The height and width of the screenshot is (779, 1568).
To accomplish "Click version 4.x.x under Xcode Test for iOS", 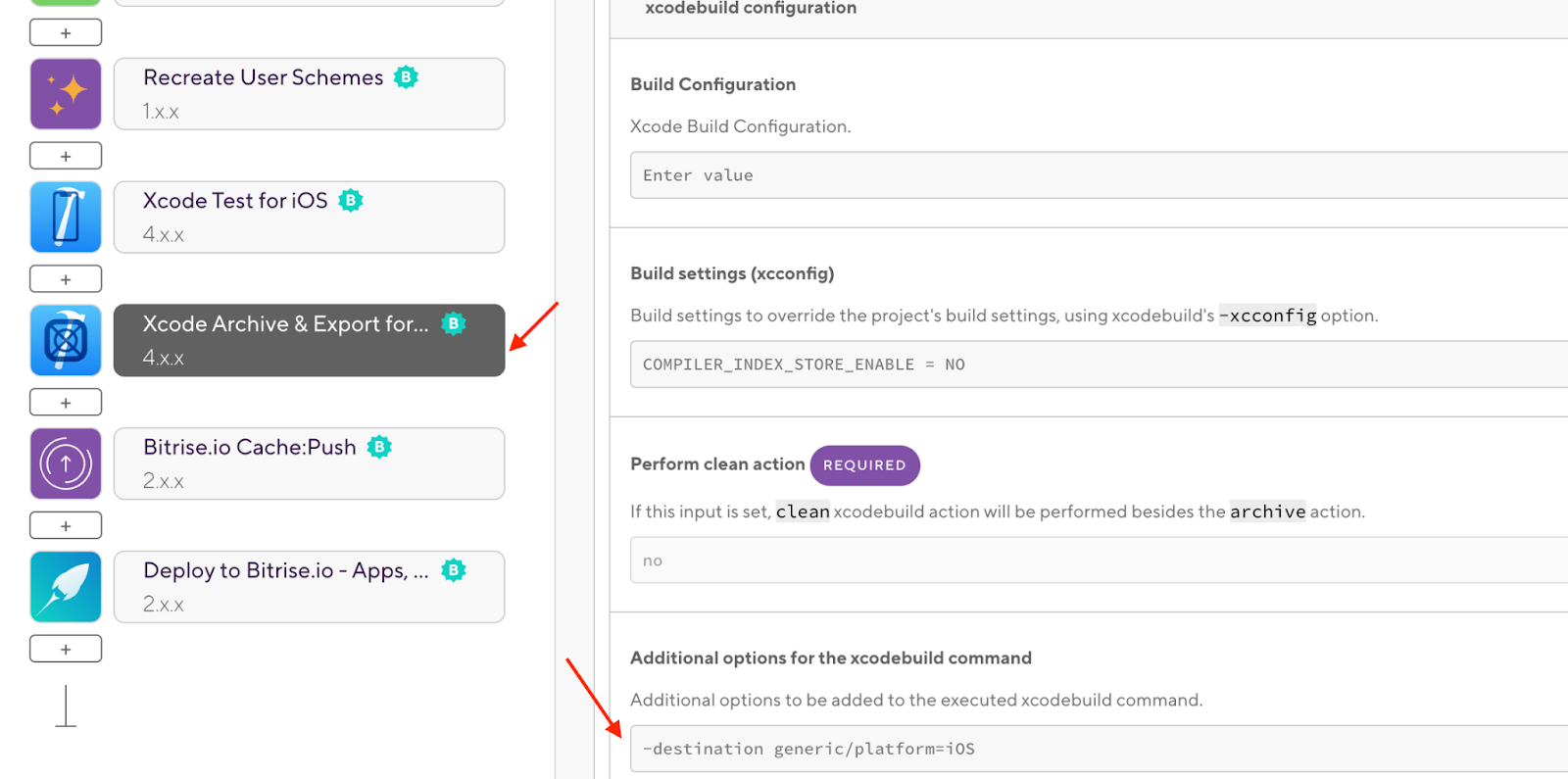I will pyautogui.click(x=163, y=234).
